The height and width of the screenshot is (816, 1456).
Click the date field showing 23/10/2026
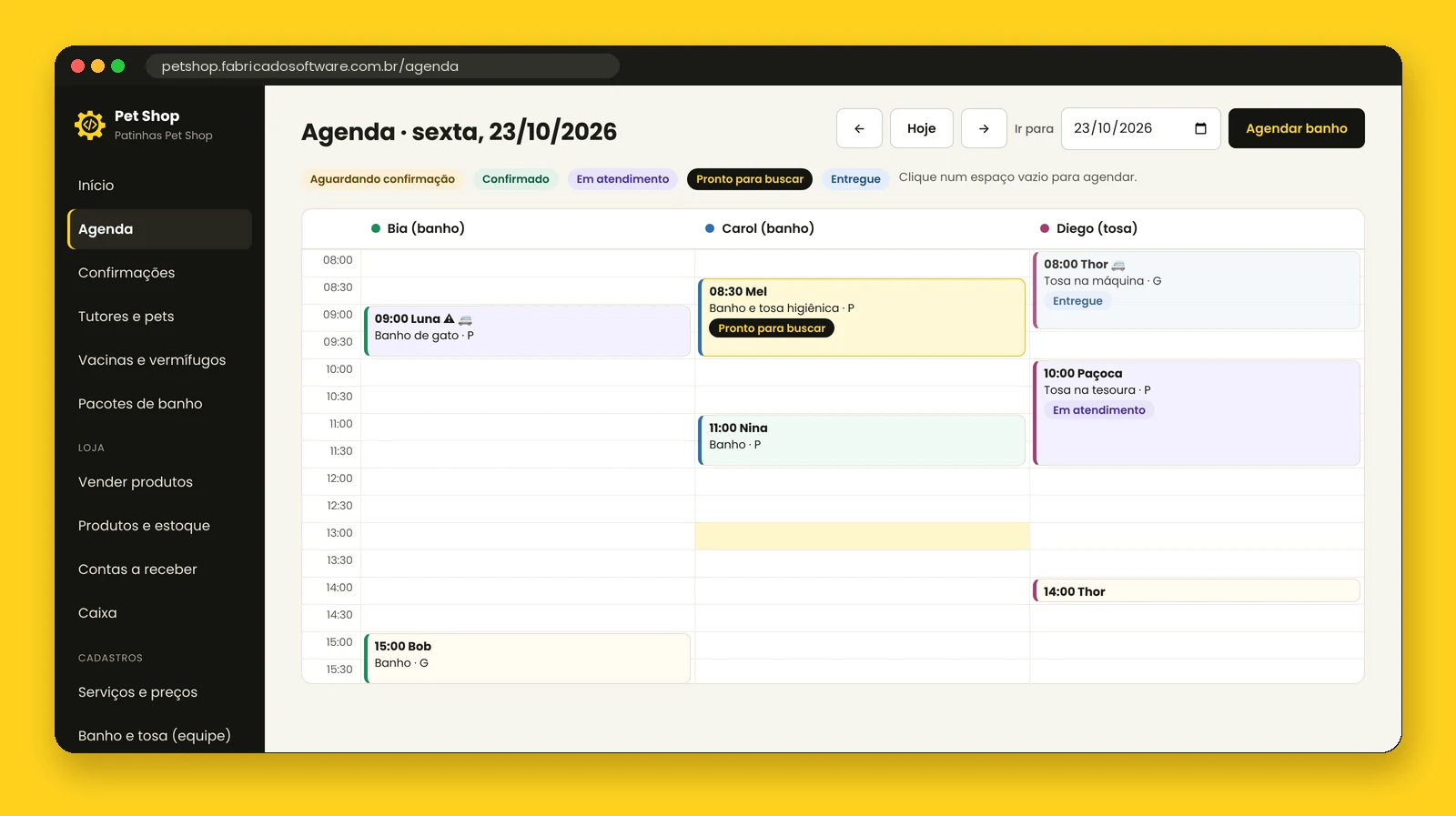(x=1140, y=128)
